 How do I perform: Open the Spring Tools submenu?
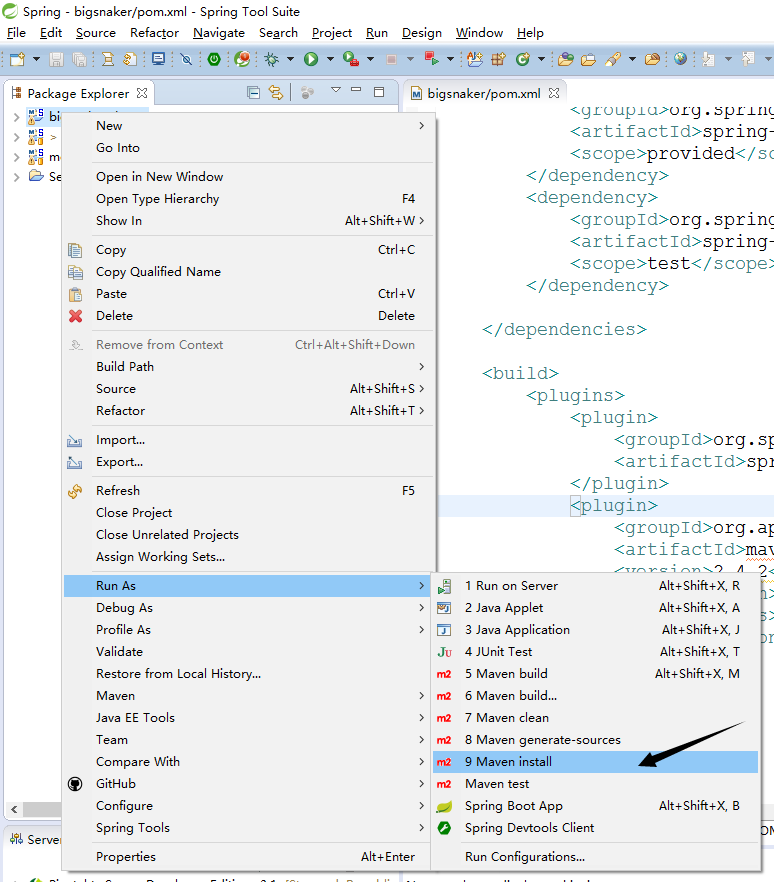point(248,827)
